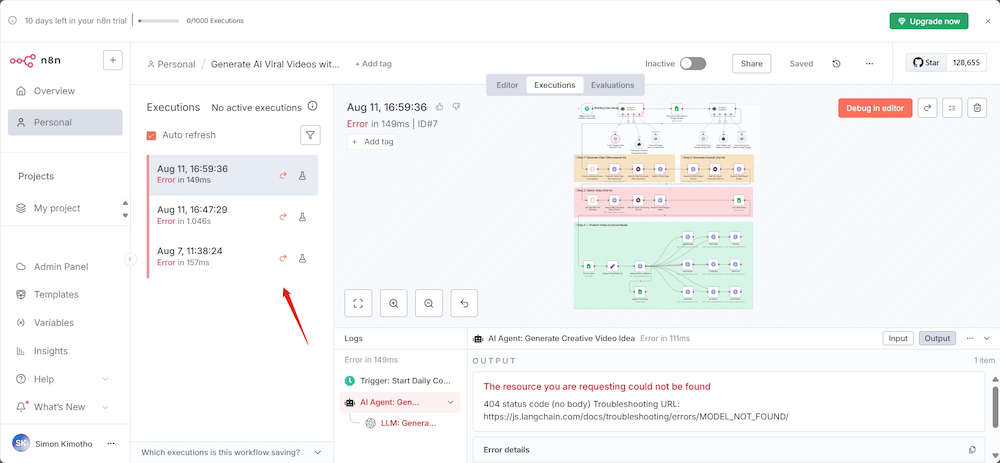The height and width of the screenshot is (463, 1000).
Task: Select the LLM: Genera... log entry
Action: pyautogui.click(x=408, y=423)
